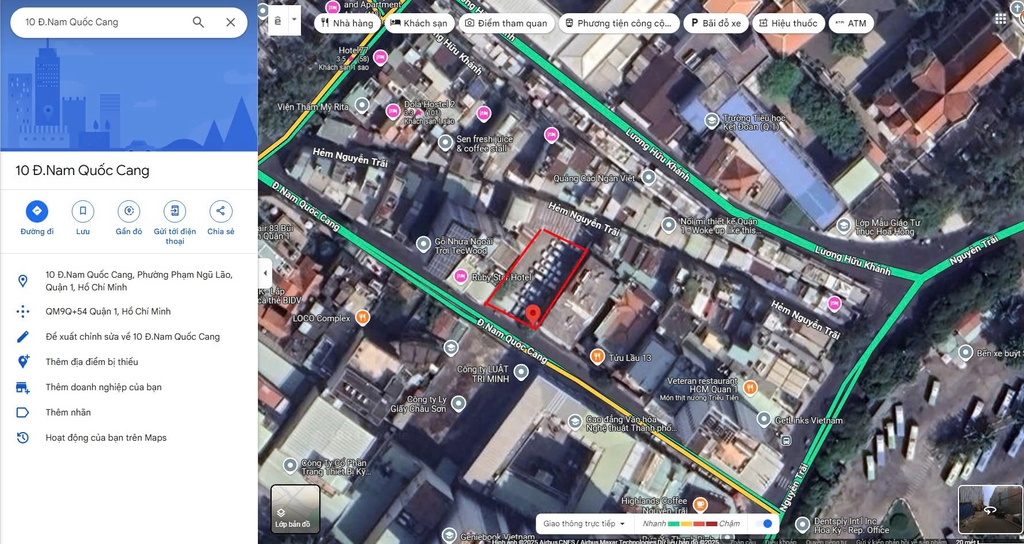Select the Dola Hostel 2 hotel marker
Screen dimensions: 1024x544
[x=393, y=112]
